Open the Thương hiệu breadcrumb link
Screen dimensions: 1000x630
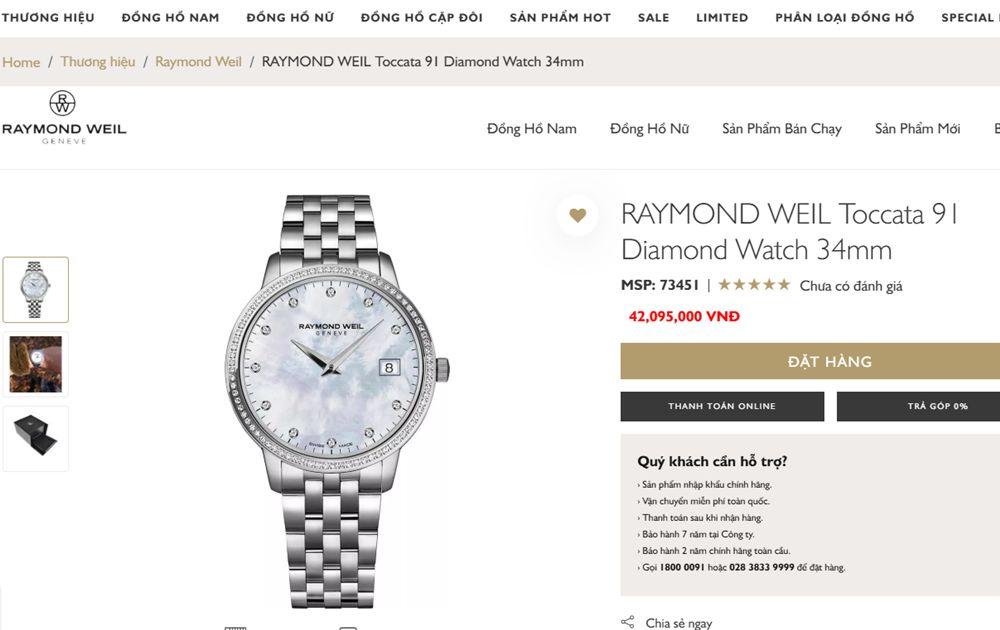[x=98, y=62]
